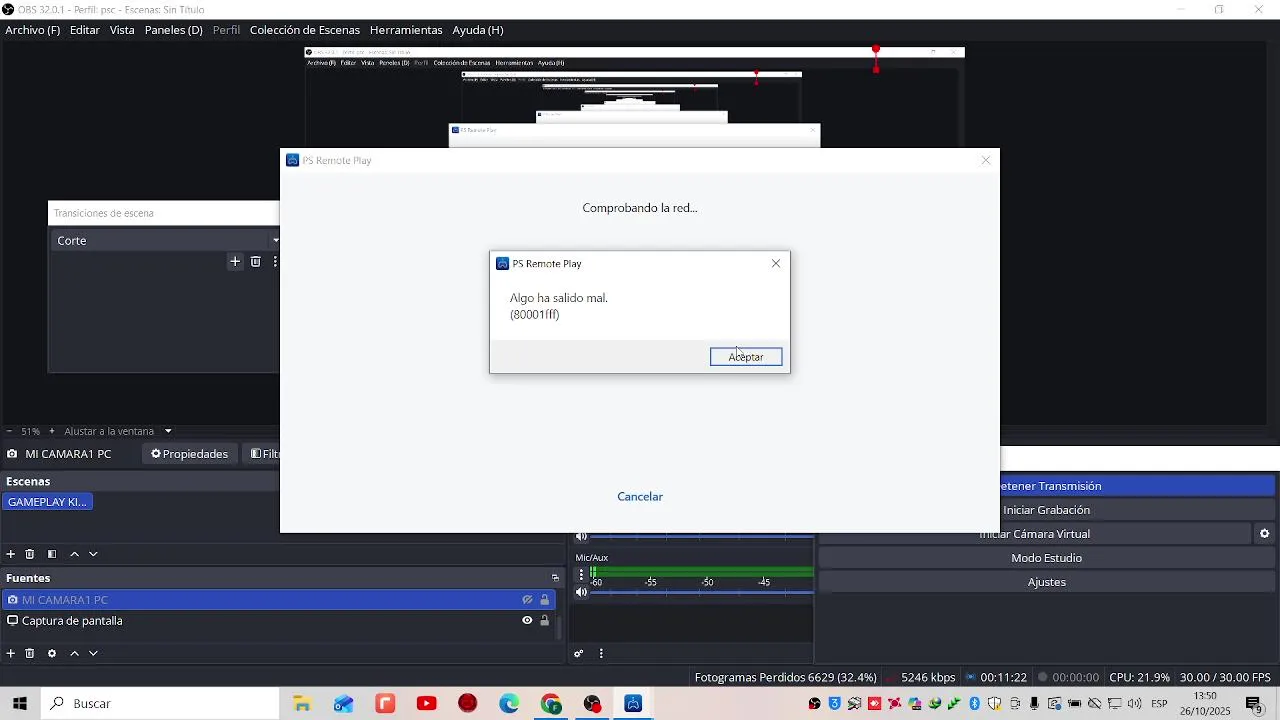Zoom out preview with minus icon
Image resolution: width=1280 pixels, height=720 pixels.
click(x=9, y=431)
